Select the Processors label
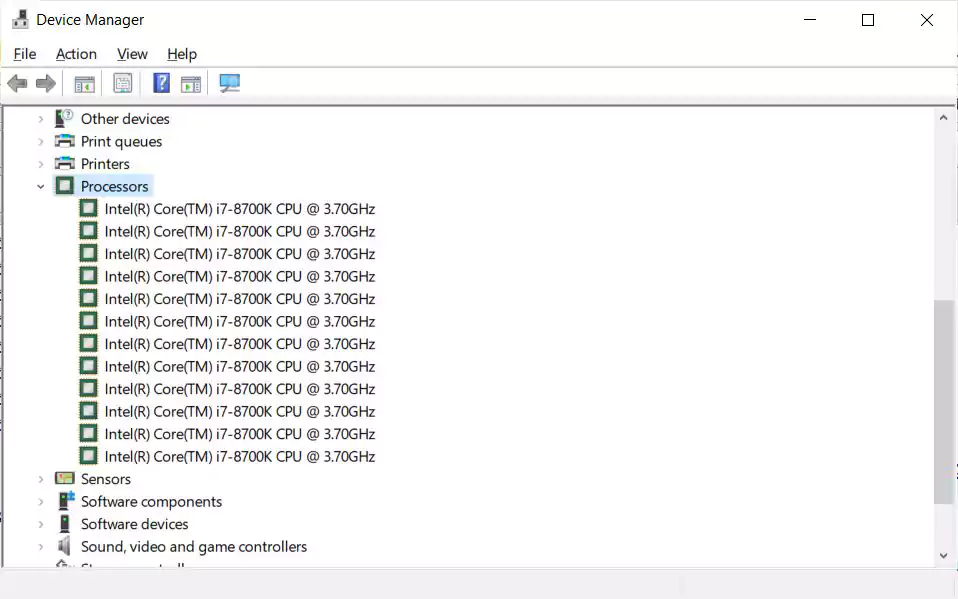 pos(114,186)
